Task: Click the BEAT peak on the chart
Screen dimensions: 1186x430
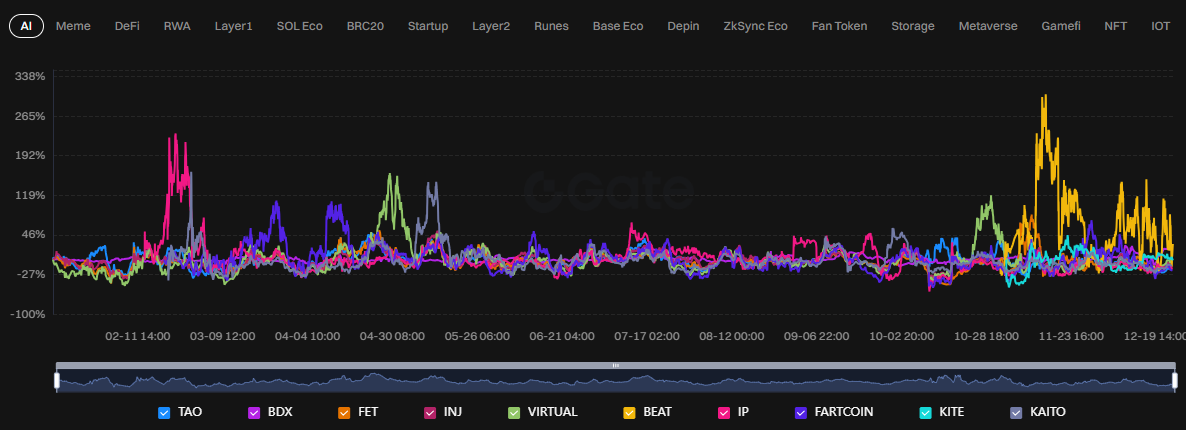Action: [x=1045, y=97]
